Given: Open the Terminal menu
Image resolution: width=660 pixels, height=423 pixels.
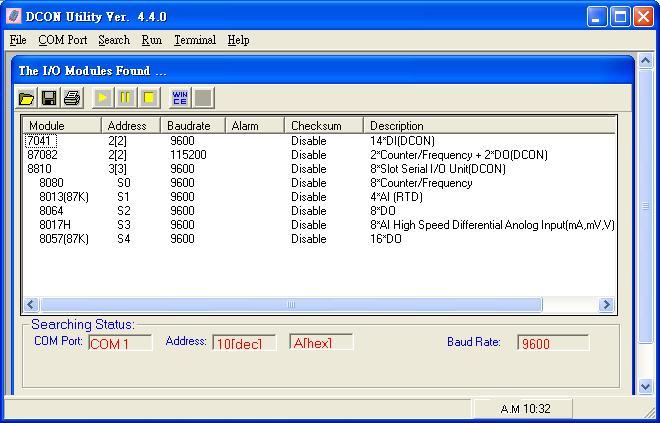Looking at the screenshot, I should (195, 40).
